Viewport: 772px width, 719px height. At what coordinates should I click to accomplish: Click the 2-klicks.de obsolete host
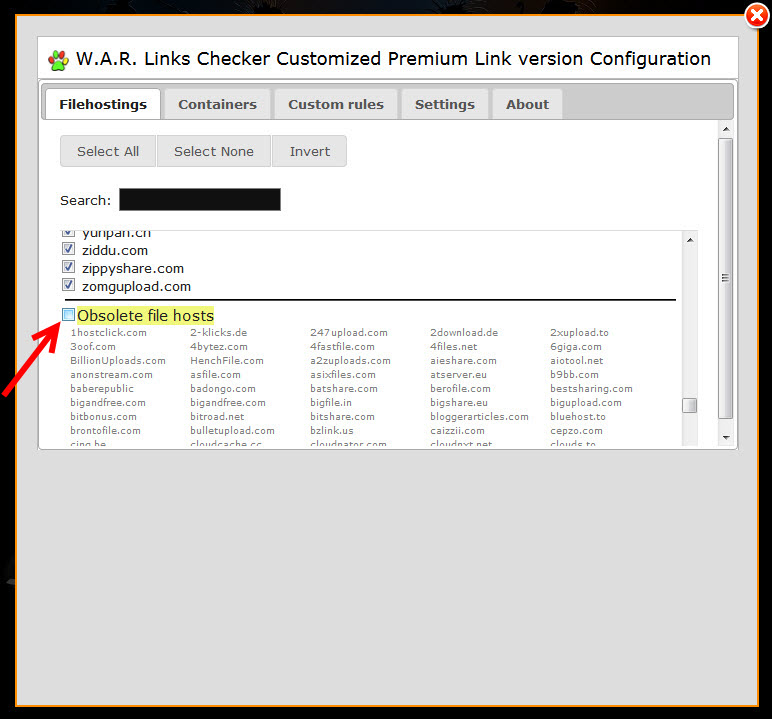click(x=219, y=332)
